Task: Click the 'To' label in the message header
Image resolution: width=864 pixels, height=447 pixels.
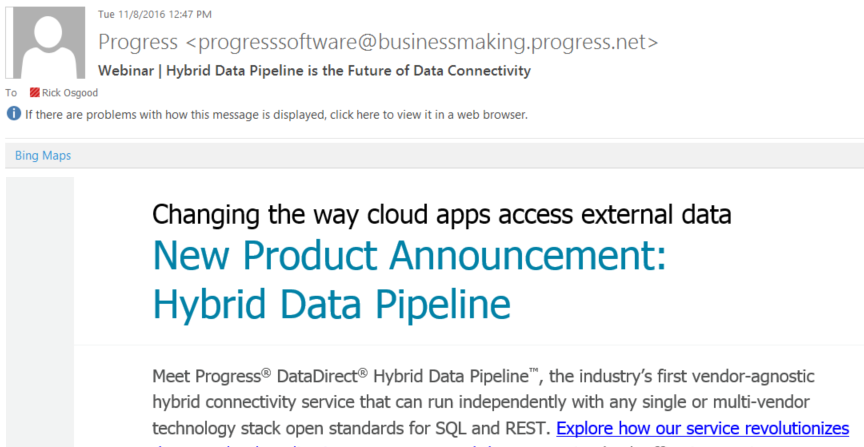Action: pyautogui.click(x=11, y=93)
